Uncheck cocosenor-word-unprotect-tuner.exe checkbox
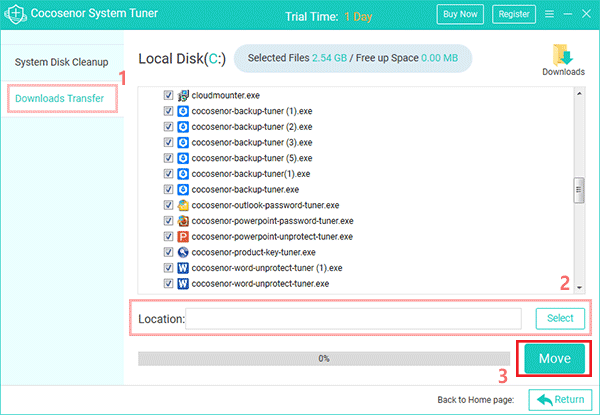 point(168,283)
